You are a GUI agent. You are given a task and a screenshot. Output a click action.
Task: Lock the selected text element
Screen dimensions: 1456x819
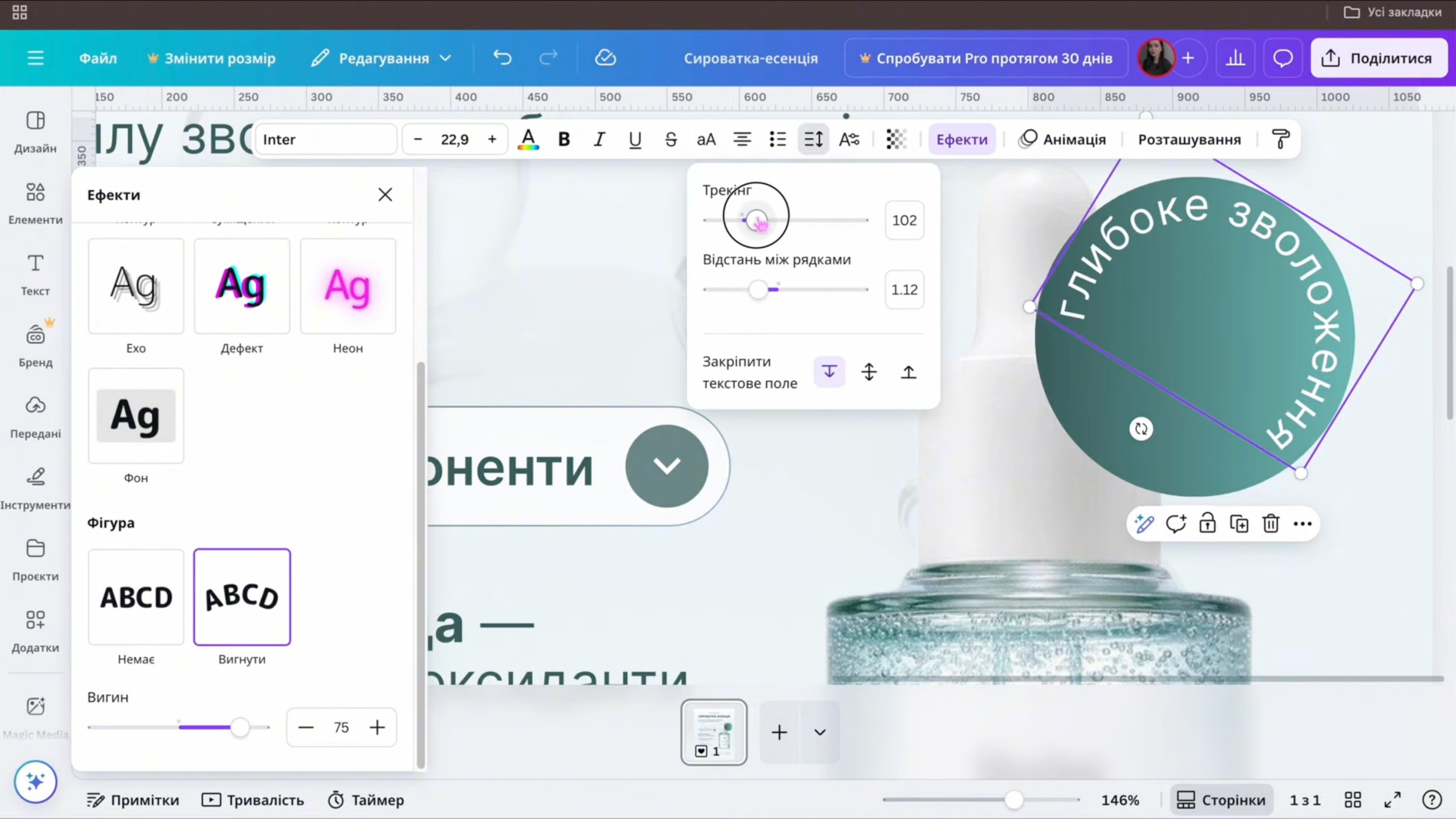[x=1207, y=523]
